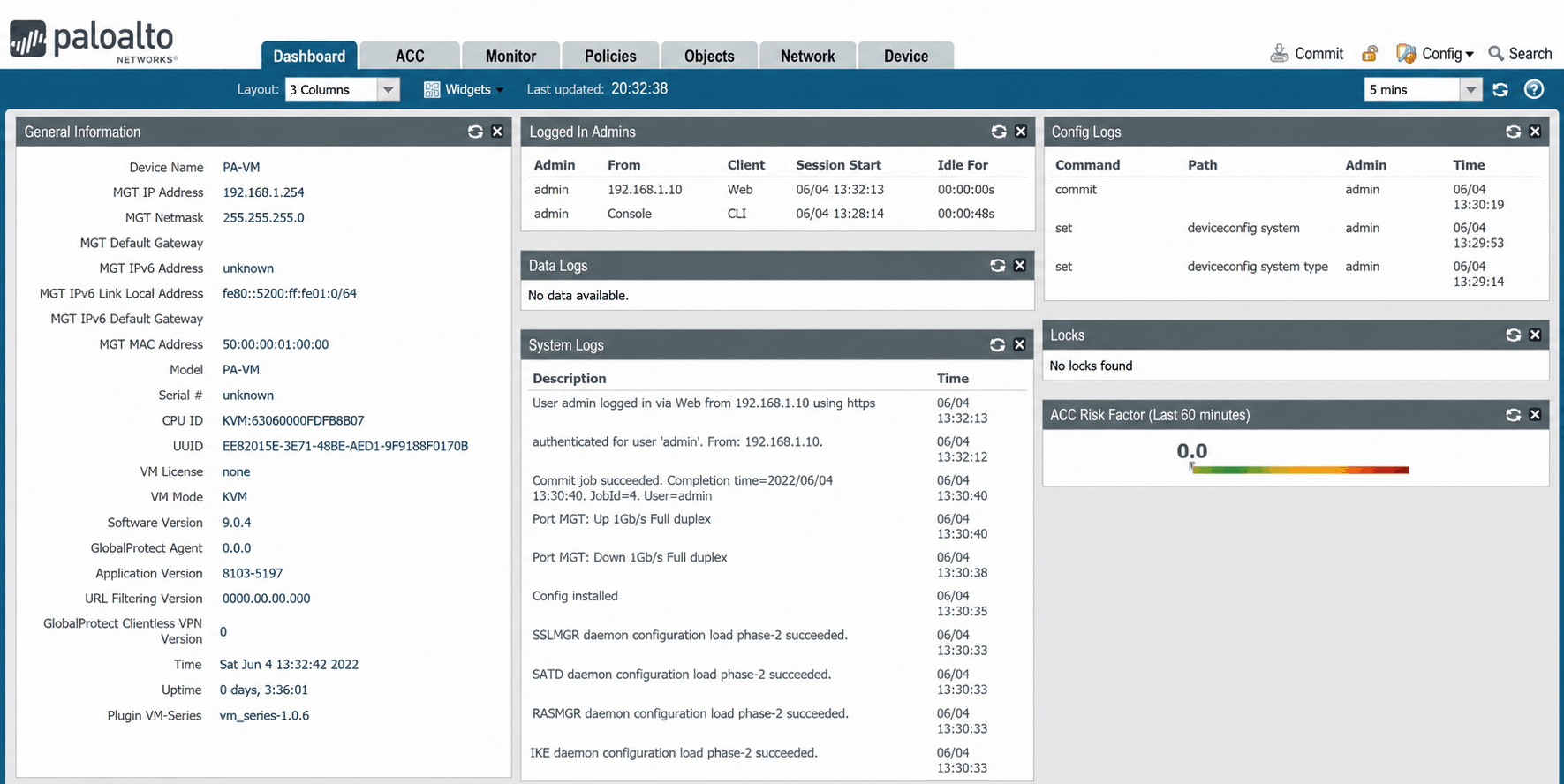The width and height of the screenshot is (1564, 784).
Task: Select the admin Console CLI session row
Action: click(777, 214)
